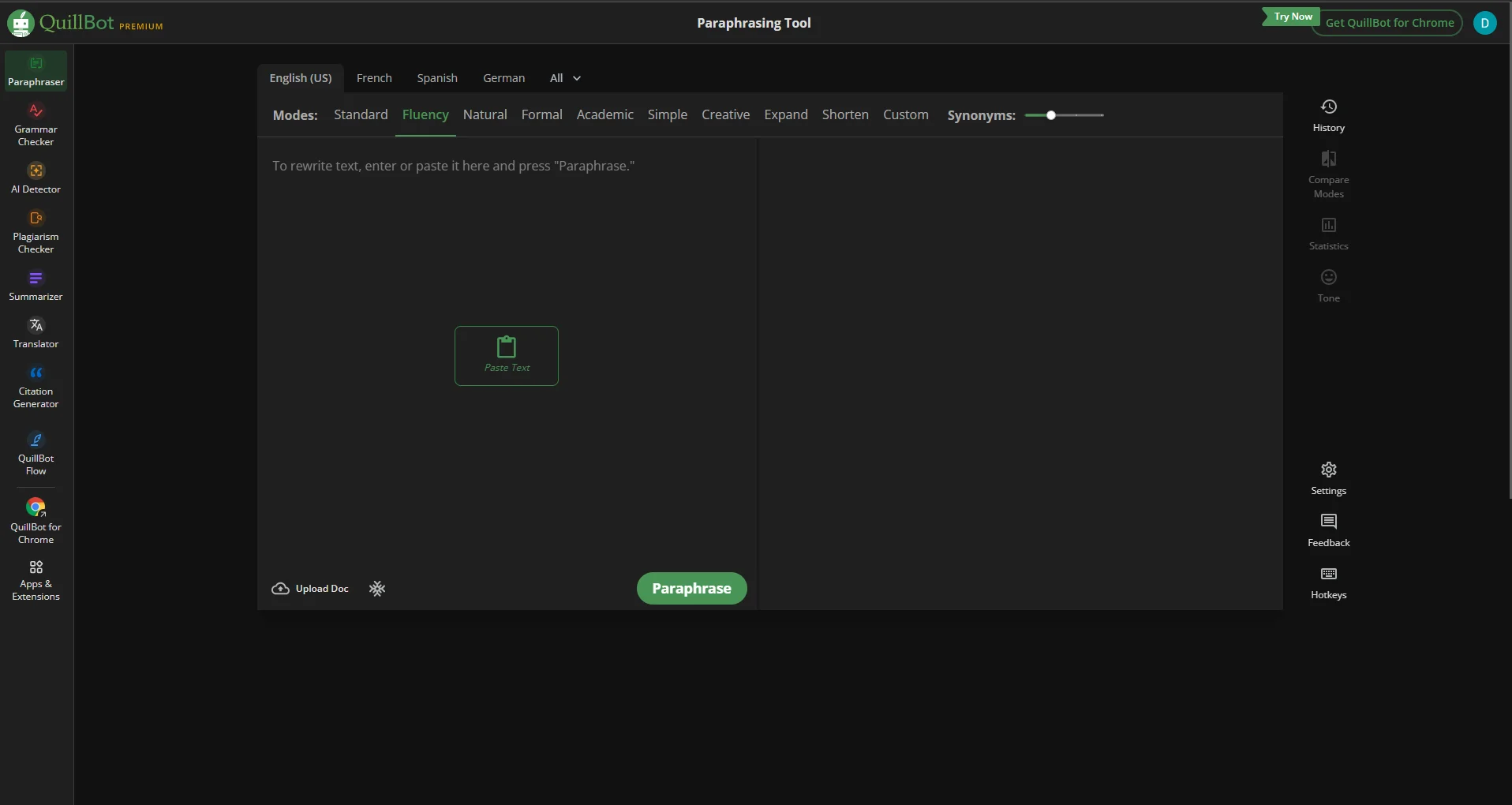Image resolution: width=1512 pixels, height=805 pixels.
Task: Click the right end of Synonyms slider track
Action: [1102, 115]
